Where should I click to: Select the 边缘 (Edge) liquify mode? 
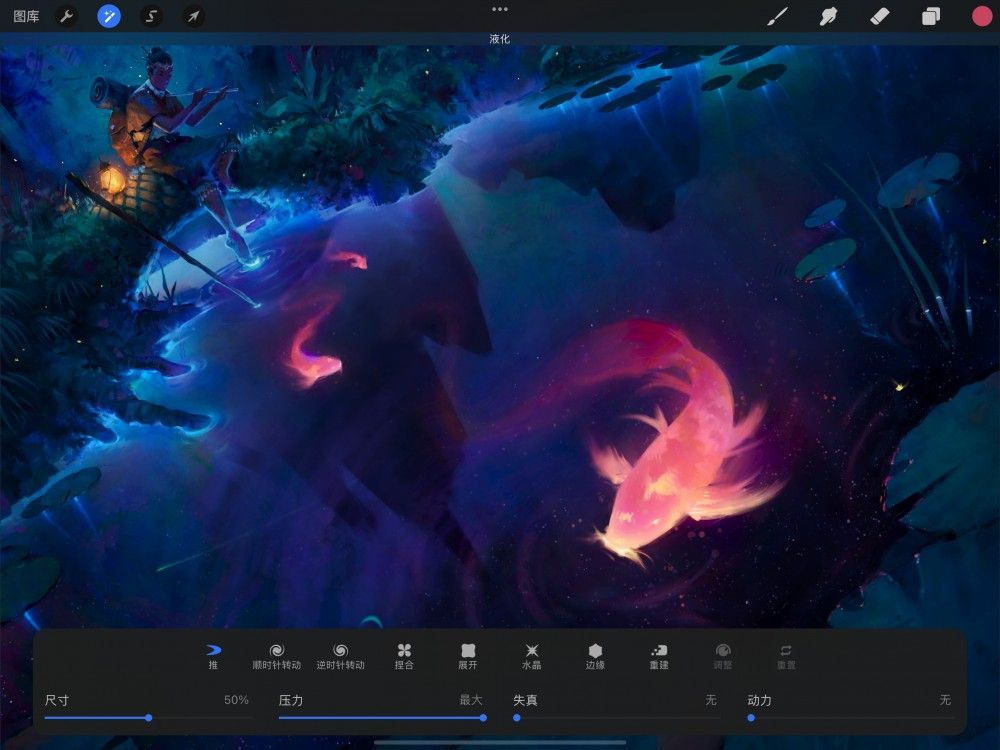click(x=595, y=653)
